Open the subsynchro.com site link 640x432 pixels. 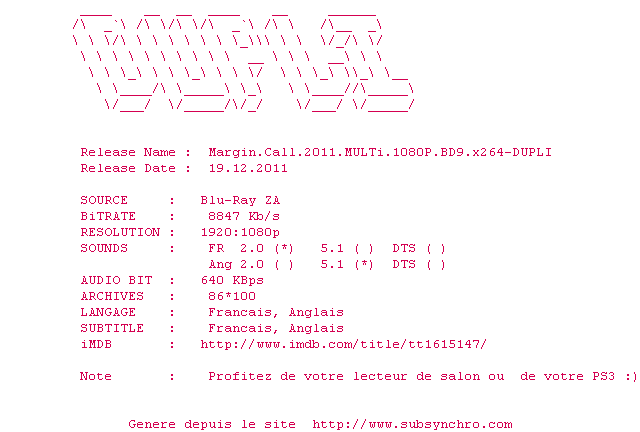pyautogui.click(x=412, y=425)
